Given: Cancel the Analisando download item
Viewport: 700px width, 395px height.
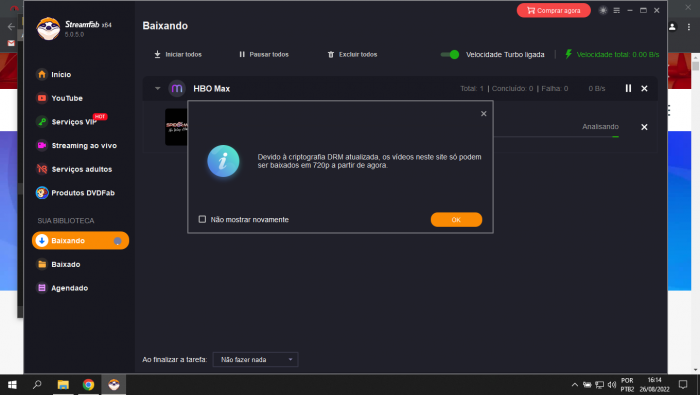Looking at the screenshot, I should click(x=644, y=127).
